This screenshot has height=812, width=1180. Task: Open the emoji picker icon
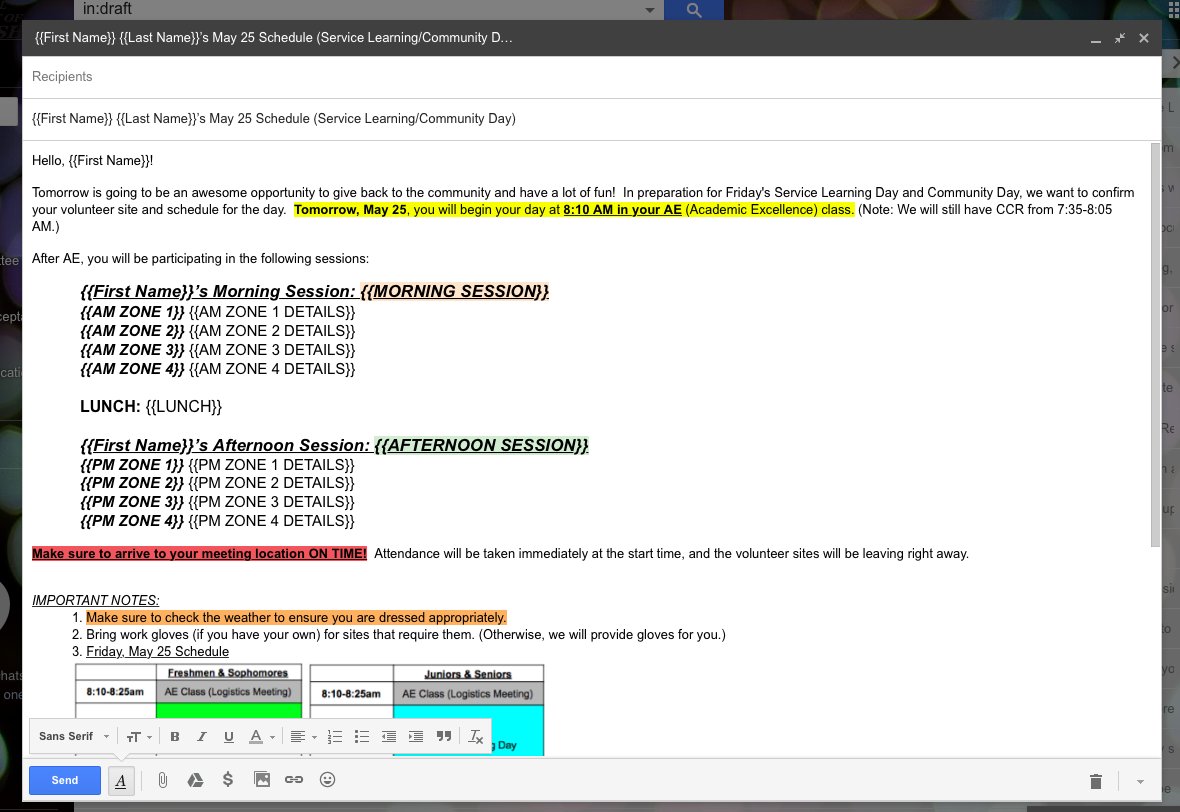pyautogui.click(x=327, y=780)
